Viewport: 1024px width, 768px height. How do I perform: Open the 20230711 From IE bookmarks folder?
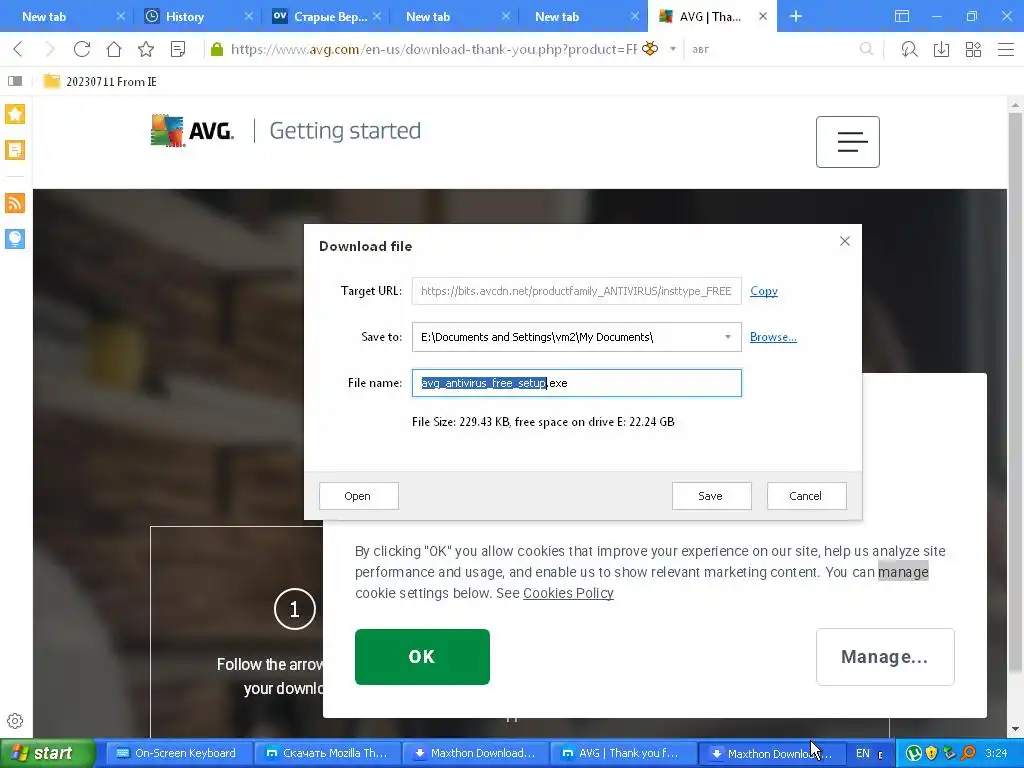click(x=100, y=81)
